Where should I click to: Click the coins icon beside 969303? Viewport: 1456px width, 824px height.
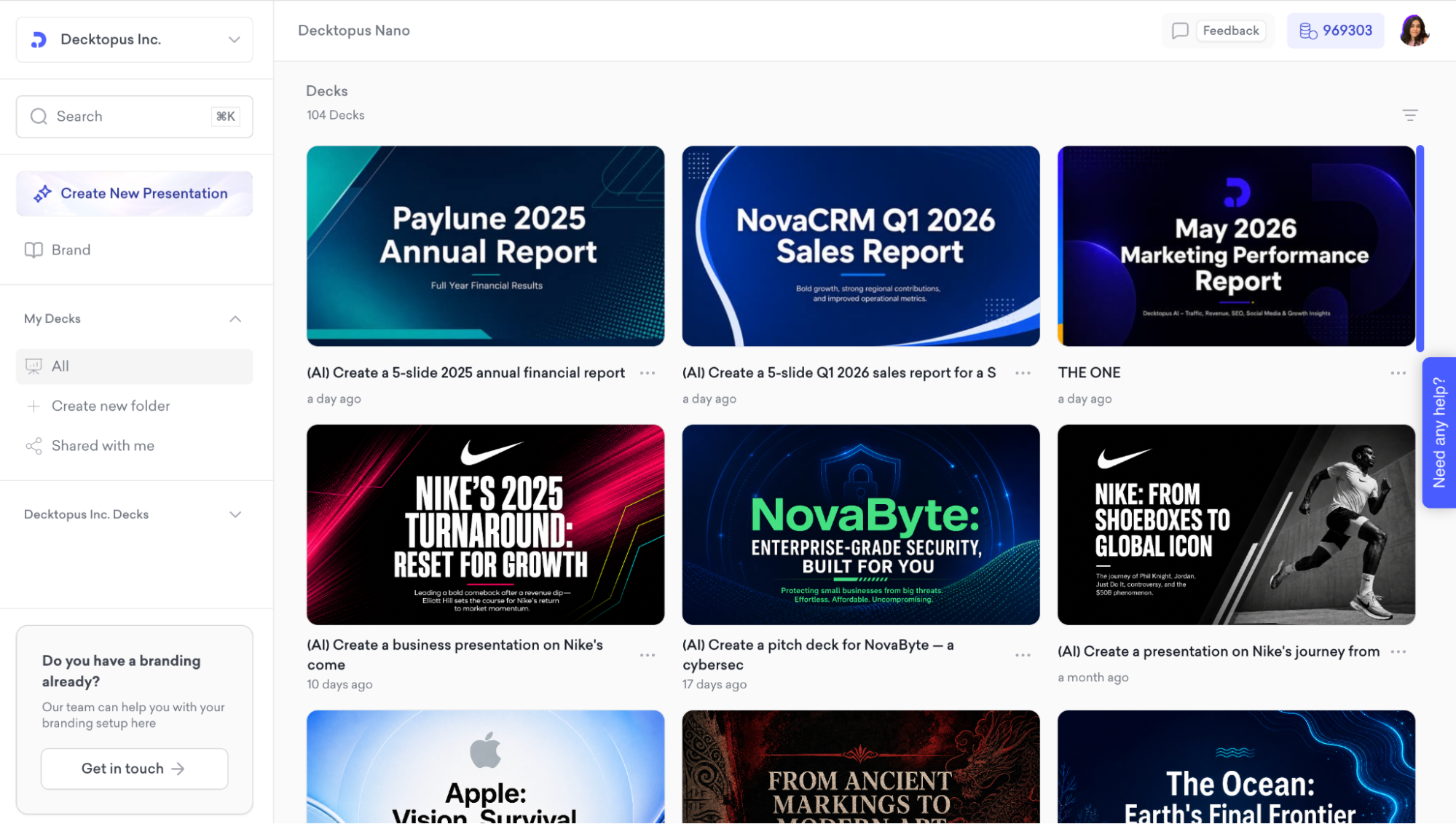click(1308, 31)
